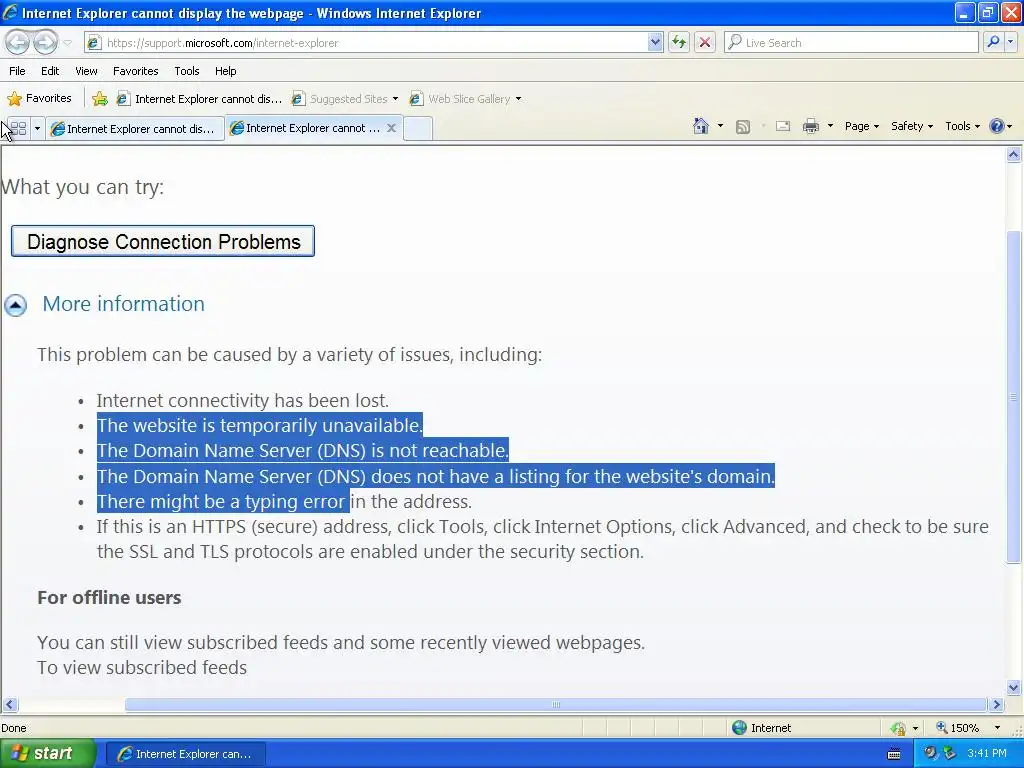Open the 'Internet Explorer cannot dis...' favorites bar link
Image resolution: width=1024 pixels, height=768 pixels.
coord(199,99)
